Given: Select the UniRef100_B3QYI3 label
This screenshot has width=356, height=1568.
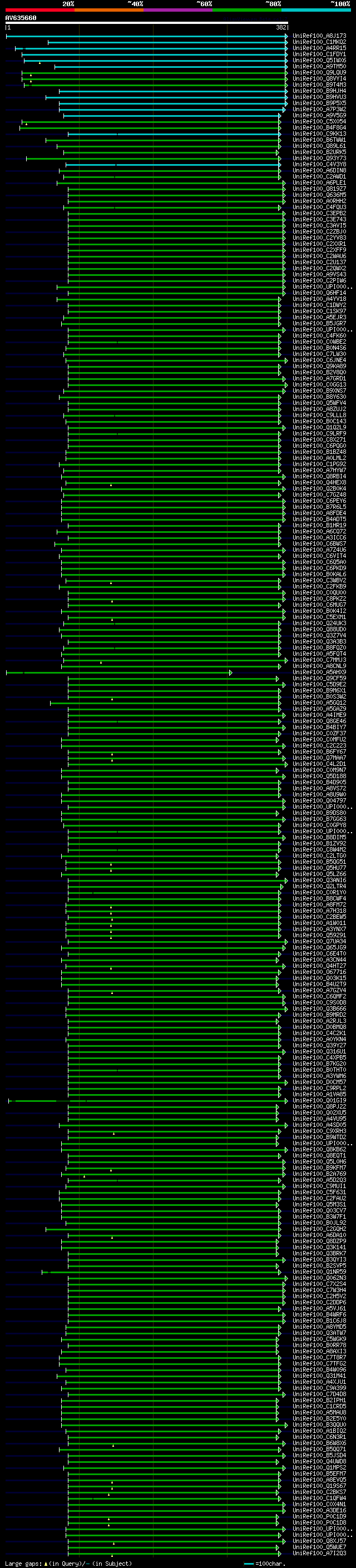Looking at the screenshot, I should coord(319,1259).
